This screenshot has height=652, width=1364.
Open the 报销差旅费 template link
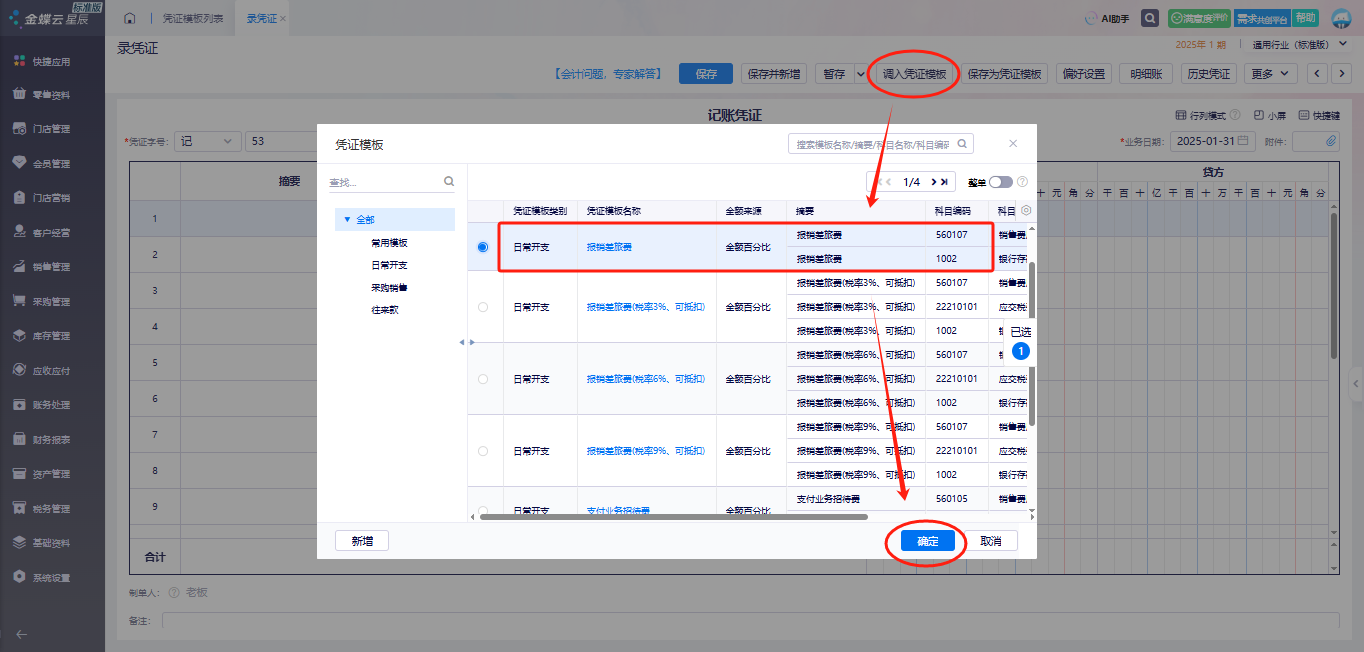(x=609, y=247)
